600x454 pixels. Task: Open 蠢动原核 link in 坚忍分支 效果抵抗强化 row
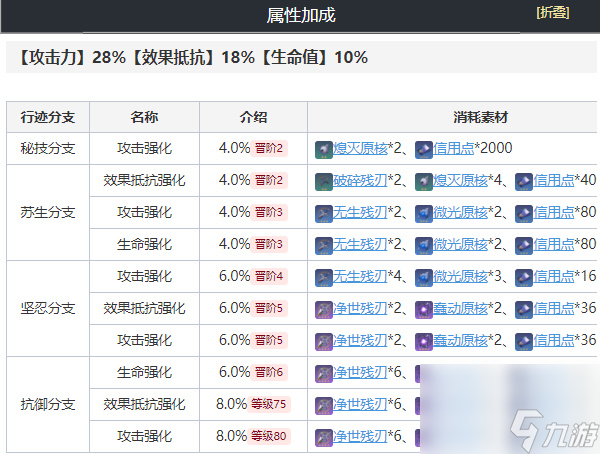click(461, 308)
